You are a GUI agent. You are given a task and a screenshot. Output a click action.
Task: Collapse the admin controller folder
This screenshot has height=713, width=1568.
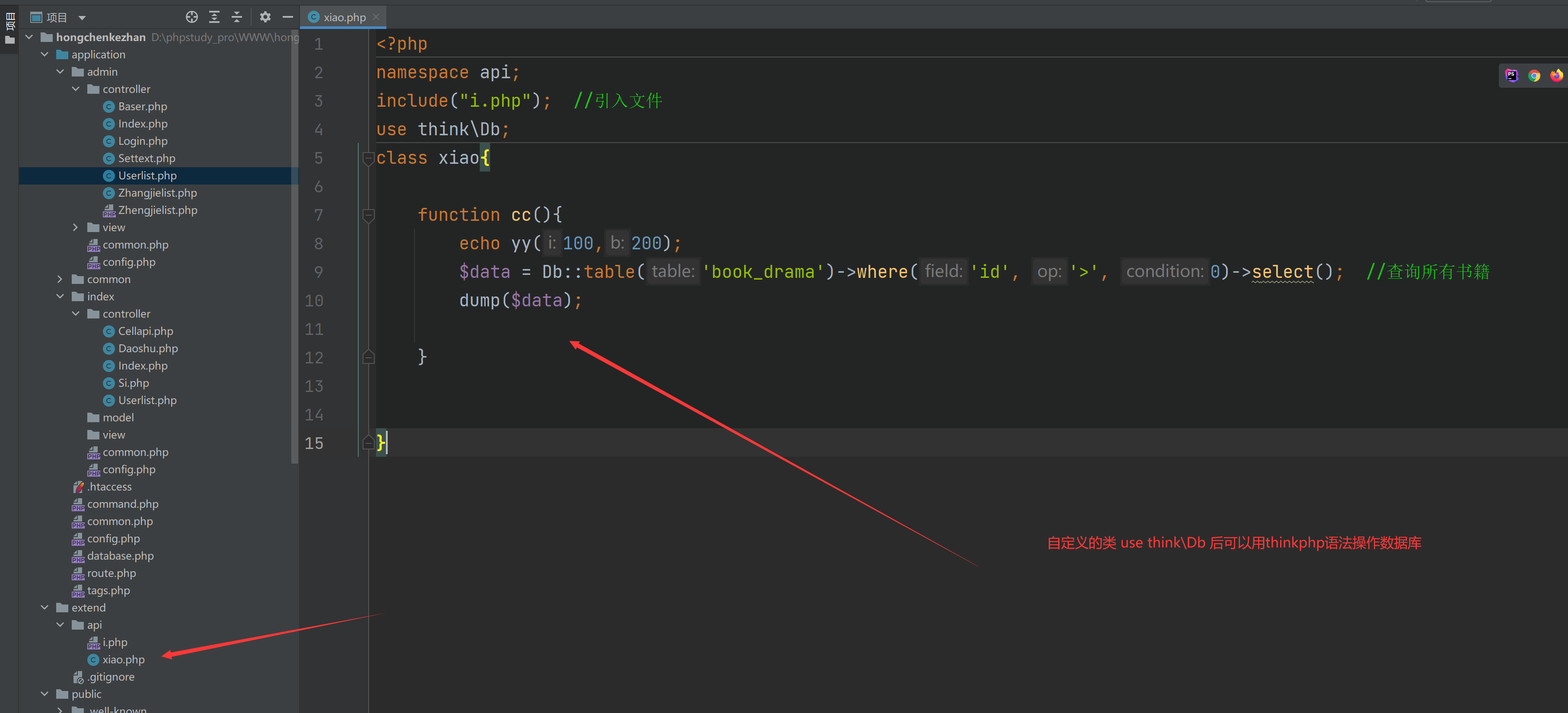(76, 89)
